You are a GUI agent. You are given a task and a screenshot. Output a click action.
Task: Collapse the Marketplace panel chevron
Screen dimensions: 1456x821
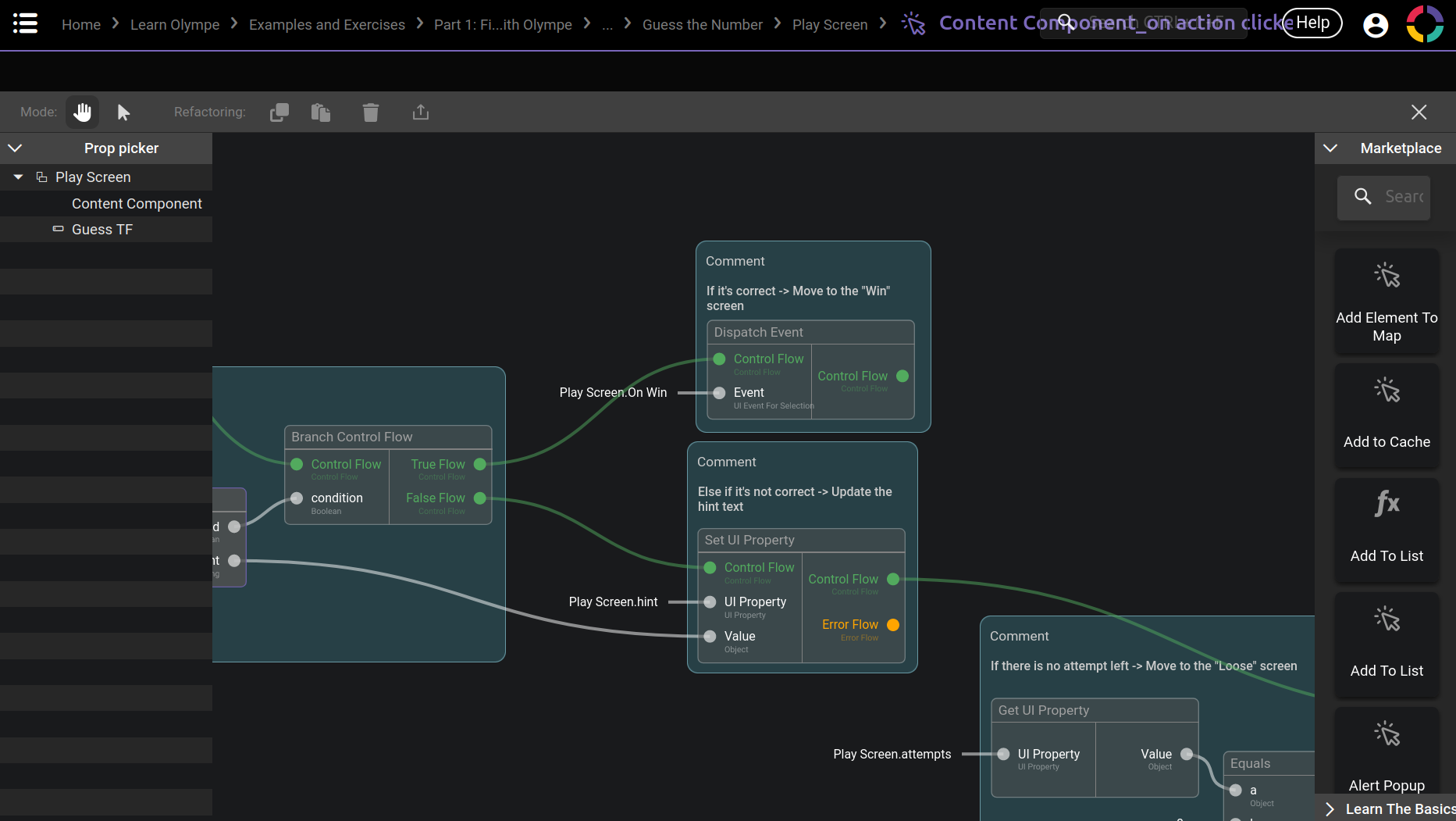tap(1330, 148)
